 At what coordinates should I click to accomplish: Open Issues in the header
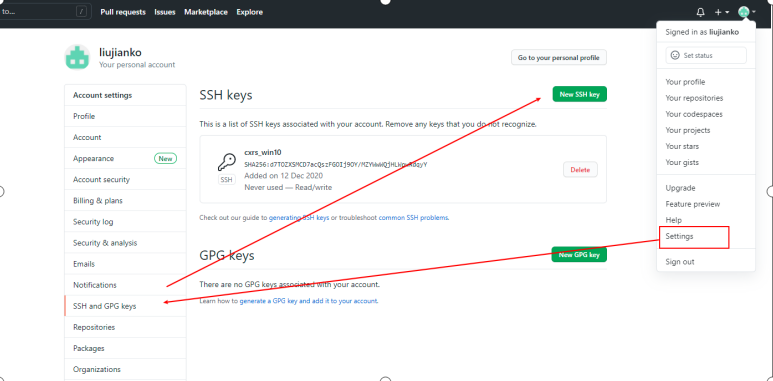(x=165, y=12)
